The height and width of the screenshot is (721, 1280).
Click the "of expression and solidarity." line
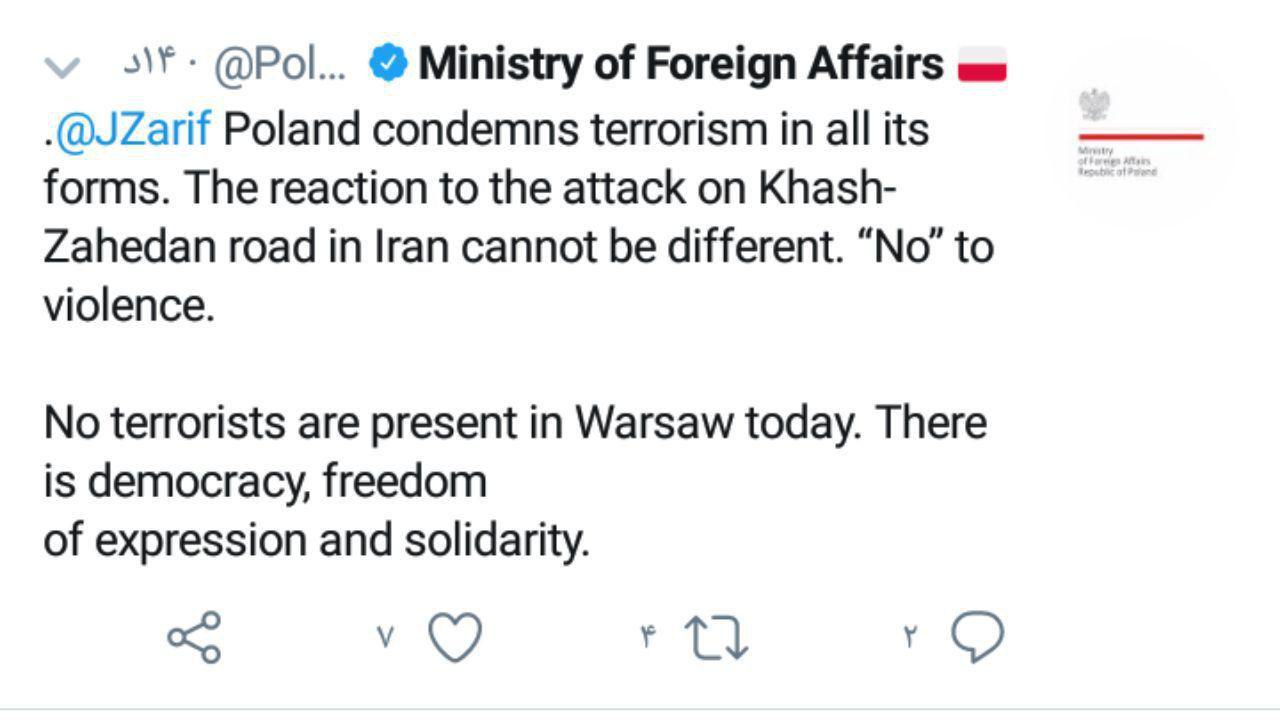316,540
